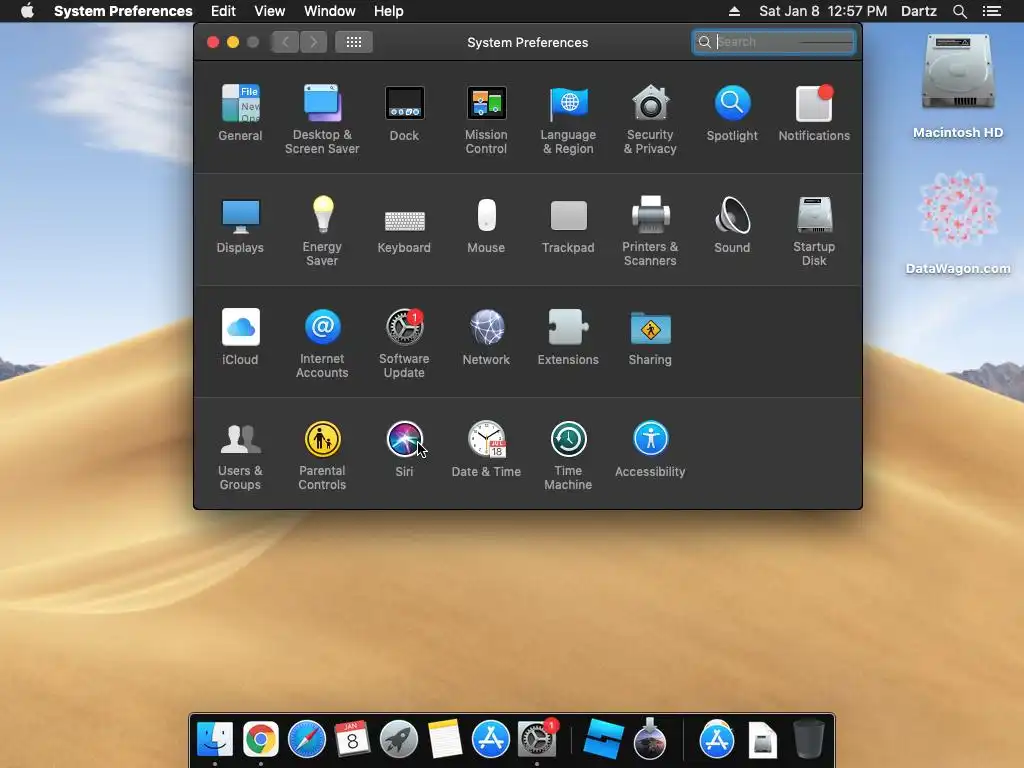This screenshot has width=1024, height=768.
Task: Open Notes from the Dock
Action: click(445, 739)
